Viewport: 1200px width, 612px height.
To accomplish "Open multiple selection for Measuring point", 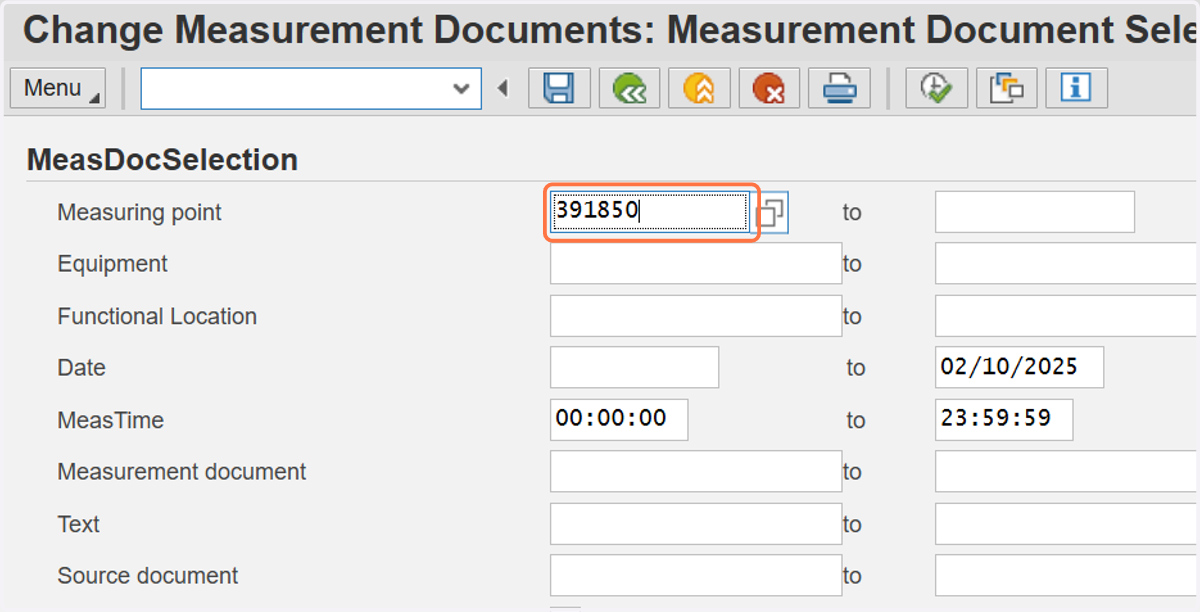I will click(x=772, y=212).
